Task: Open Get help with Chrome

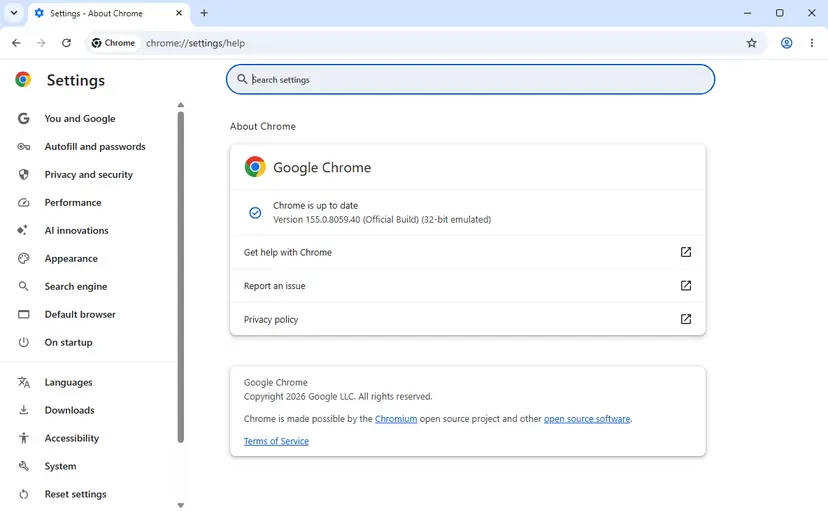Action: pyautogui.click(x=468, y=252)
